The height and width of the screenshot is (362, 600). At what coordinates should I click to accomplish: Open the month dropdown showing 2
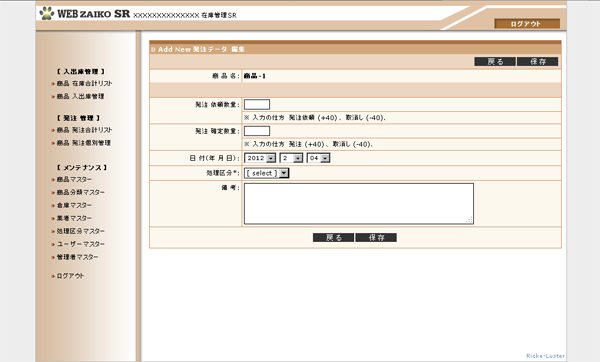click(291, 158)
